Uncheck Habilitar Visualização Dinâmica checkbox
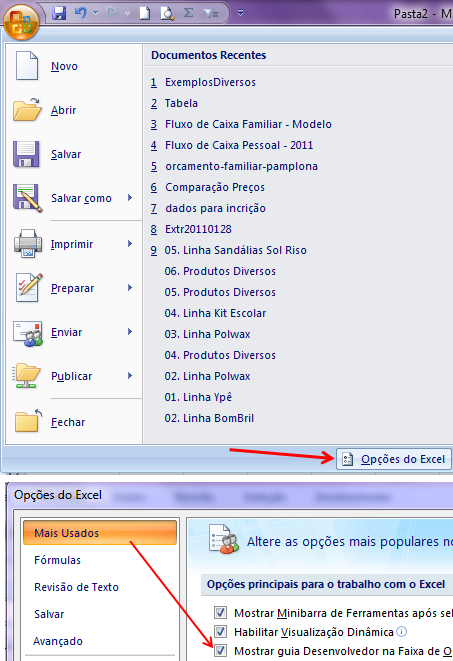The width and height of the screenshot is (453, 661). pyautogui.click(x=220, y=631)
